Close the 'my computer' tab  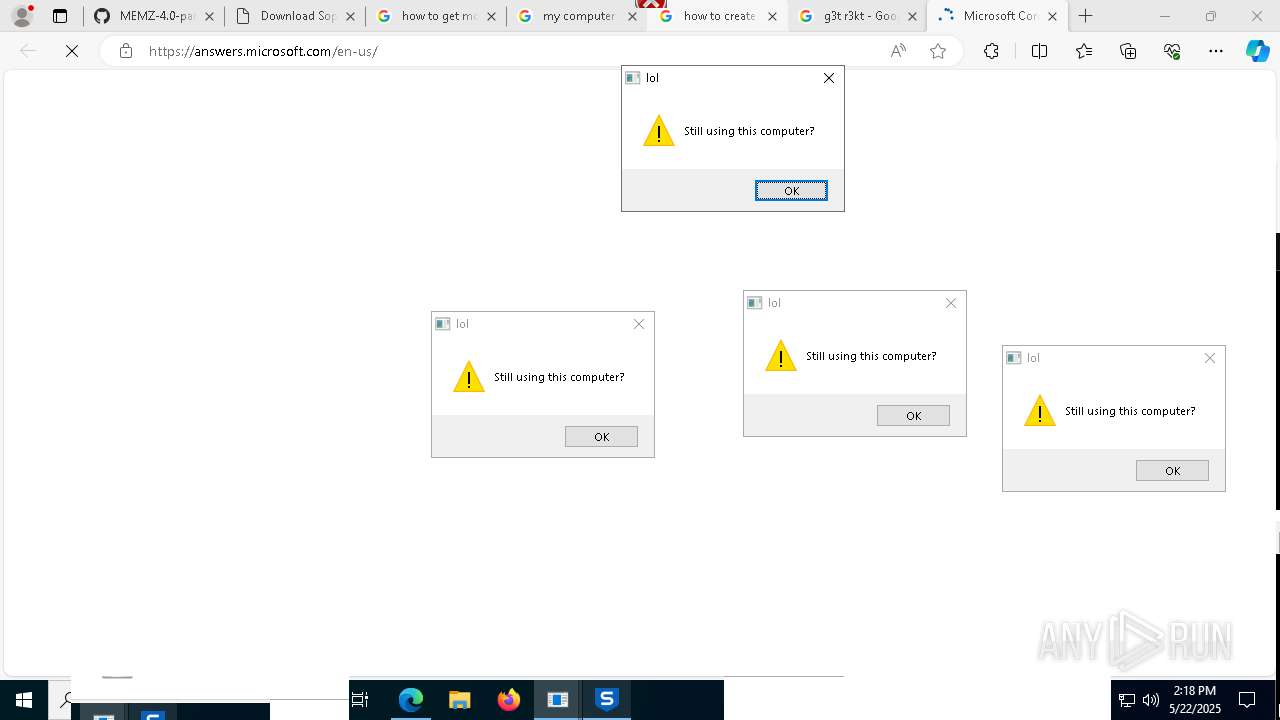[632, 16]
